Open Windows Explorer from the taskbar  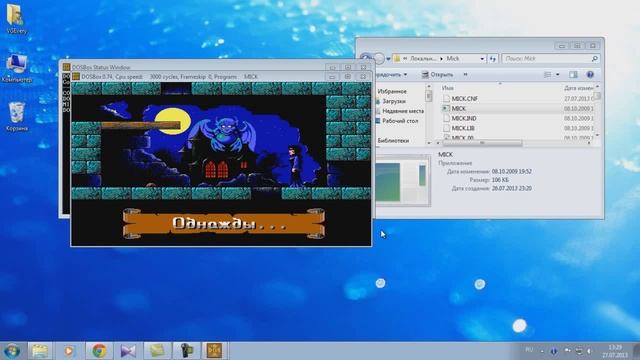point(40,351)
